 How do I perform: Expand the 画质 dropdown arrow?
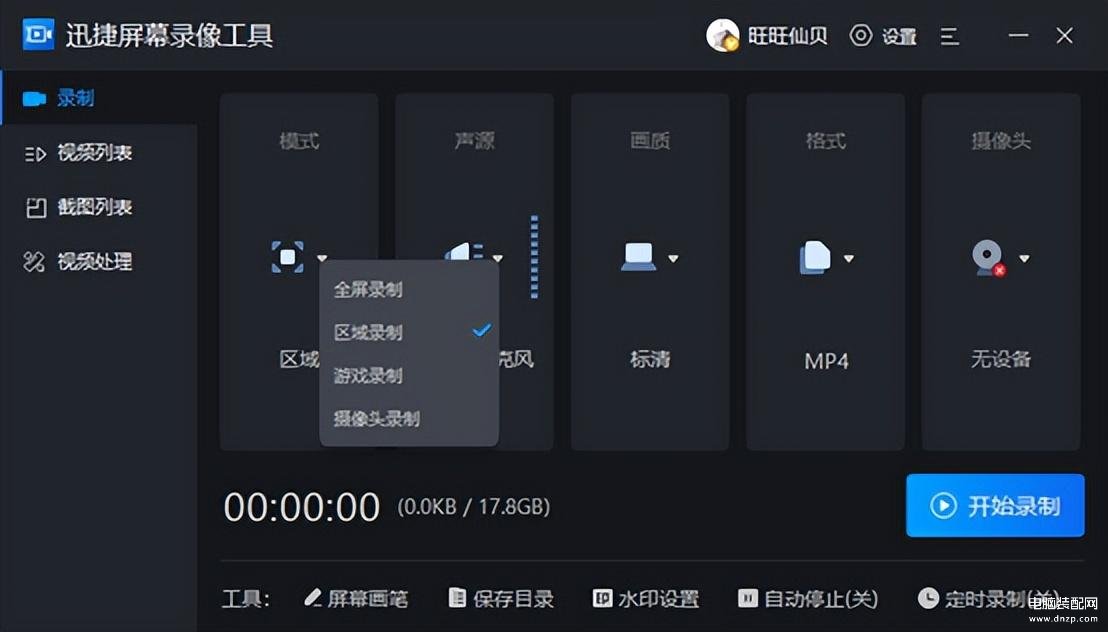tap(673, 259)
